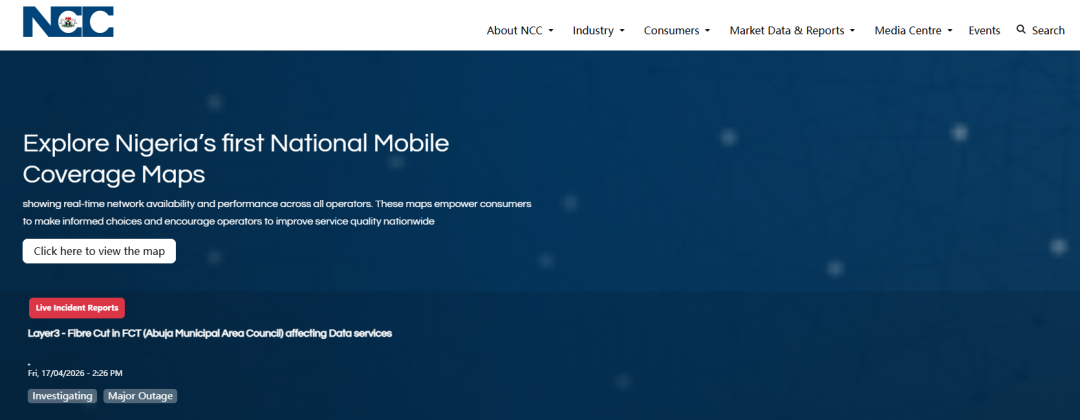Expand the Consumers dropdown arrow
This screenshot has width=1080, height=420.
pos(707,31)
